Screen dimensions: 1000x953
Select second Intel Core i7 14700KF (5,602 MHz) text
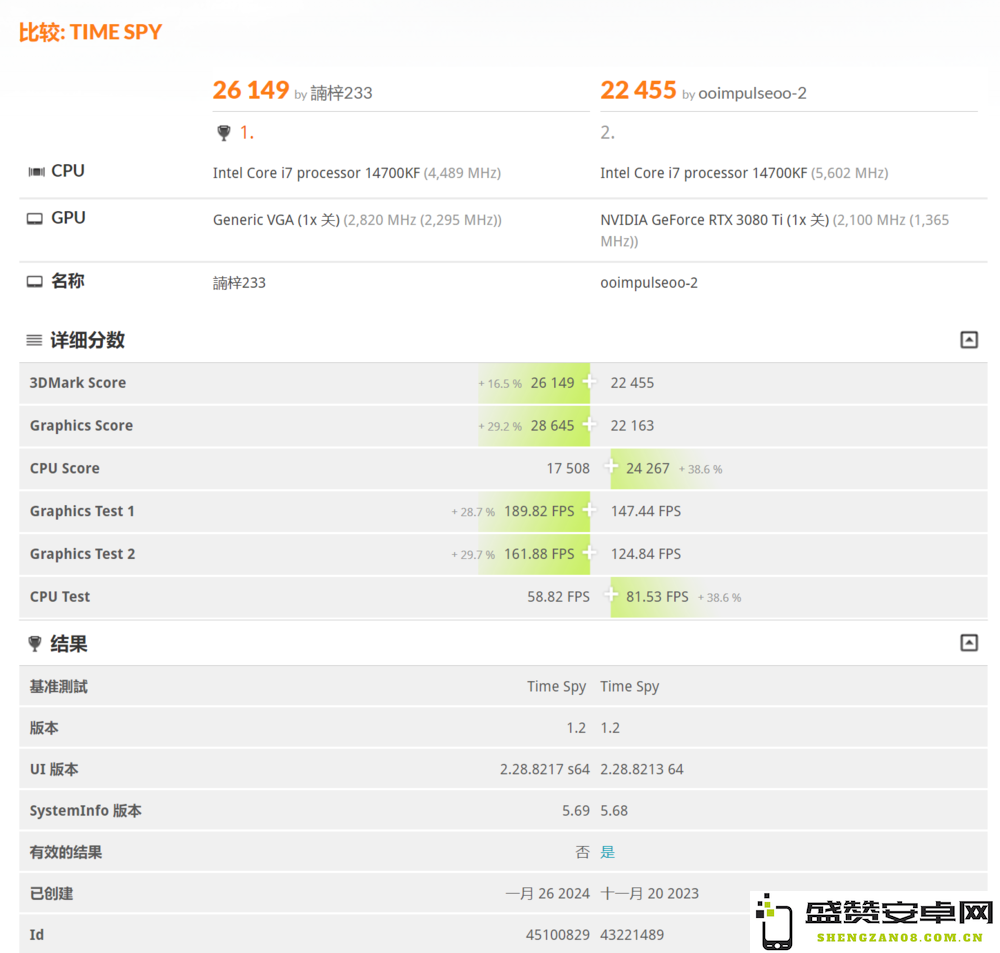tap(744, 173)
